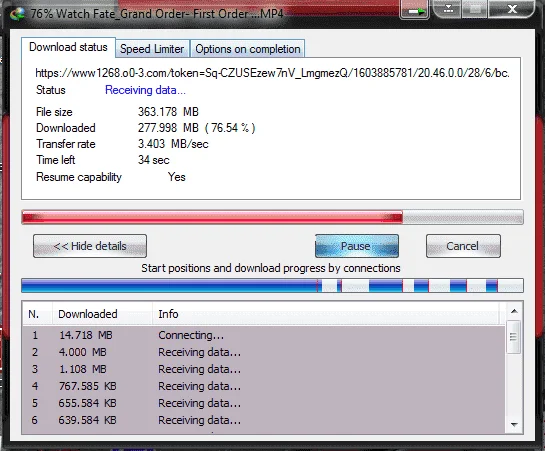
Task: Click the IDM globe icon in title bar
Action: [17, 13]
